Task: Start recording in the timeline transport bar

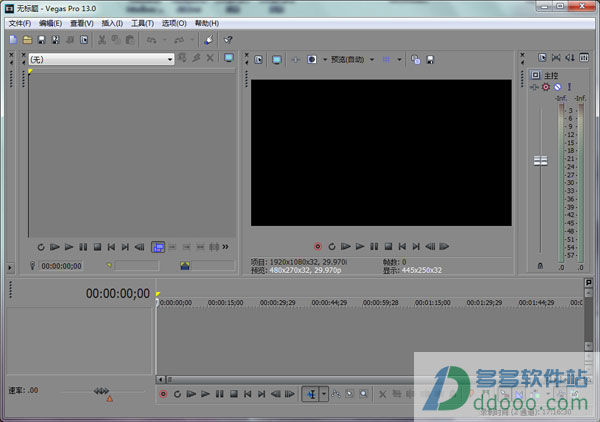Action: click(x=163, y=394)
